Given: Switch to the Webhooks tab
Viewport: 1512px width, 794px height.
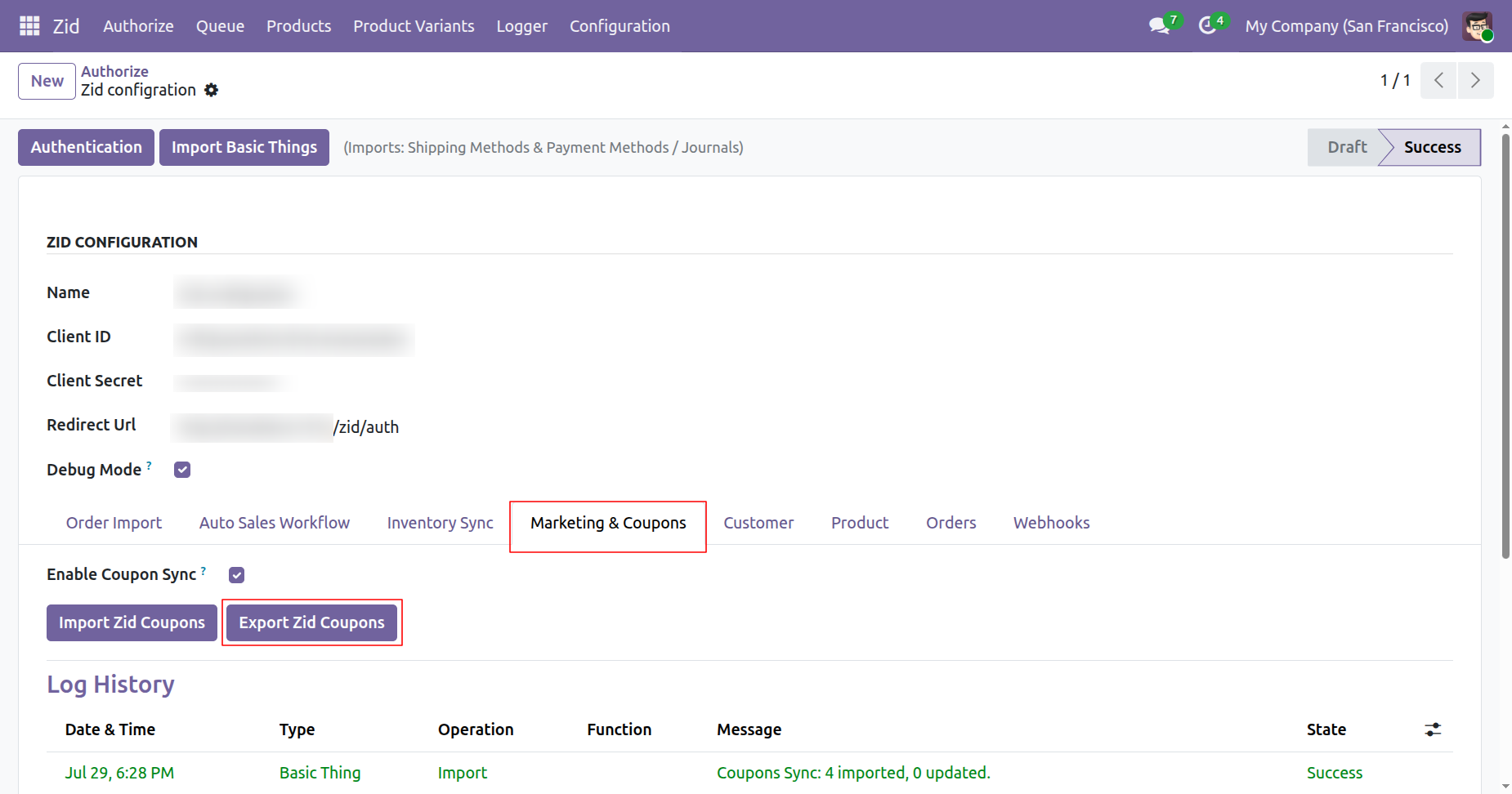Looking at the screenshot, I should (1052, 523).
